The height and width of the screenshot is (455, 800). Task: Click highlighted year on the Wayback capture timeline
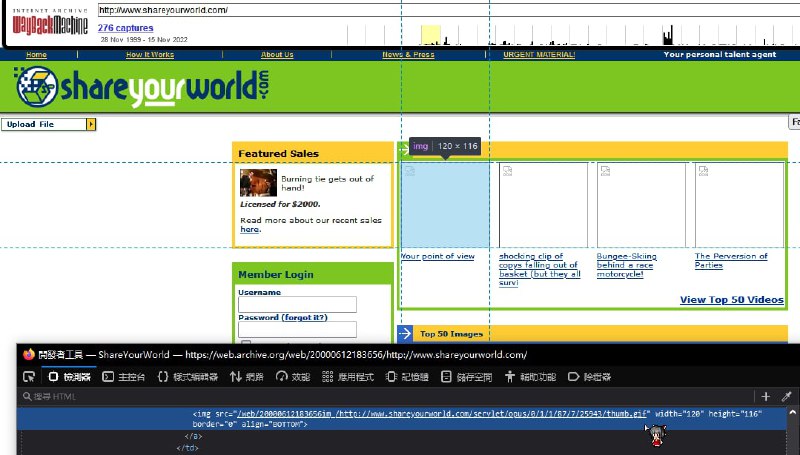point(430,35)
